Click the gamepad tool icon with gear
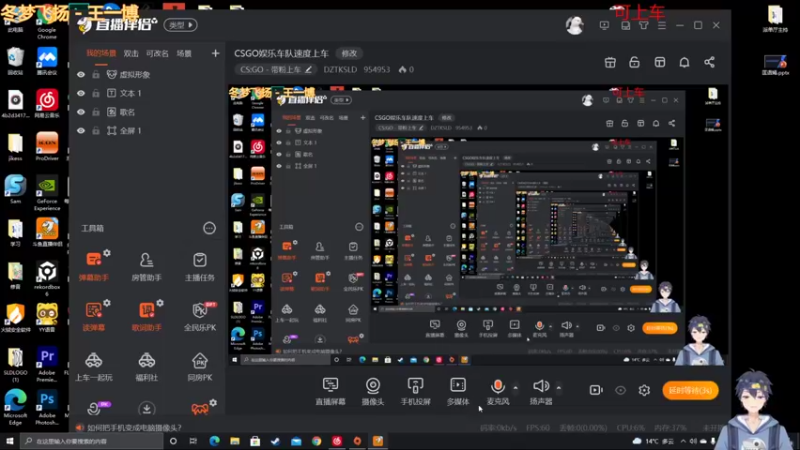The width and height of the screenshot is (800, 450). pos(203,407)
